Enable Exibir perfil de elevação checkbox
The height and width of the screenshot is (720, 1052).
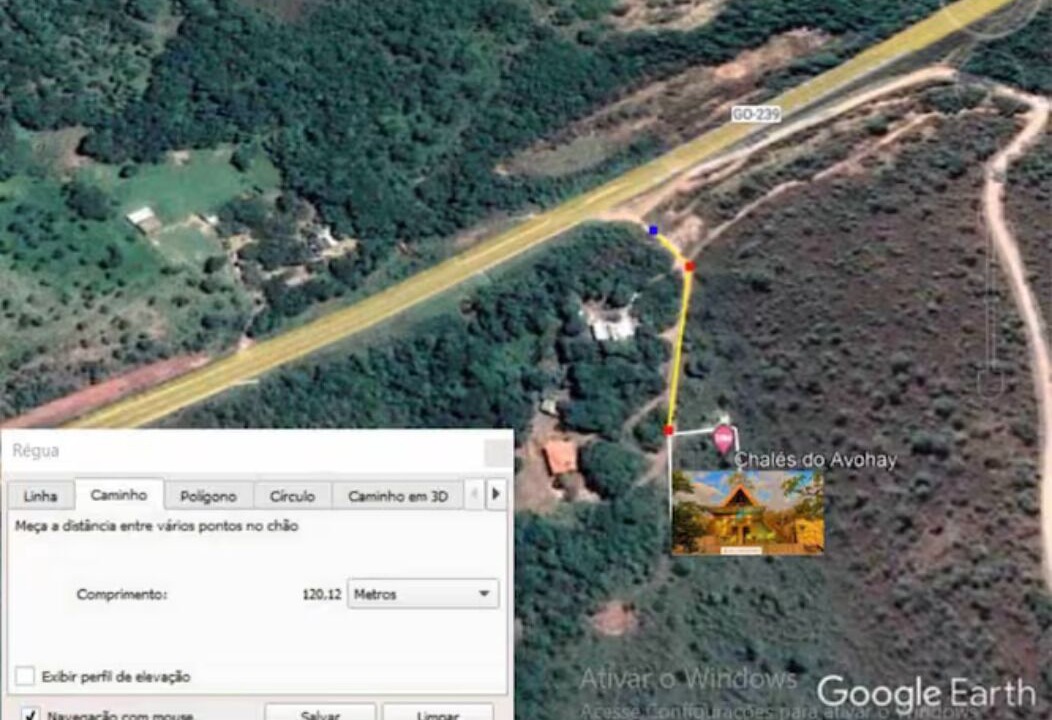25,676
